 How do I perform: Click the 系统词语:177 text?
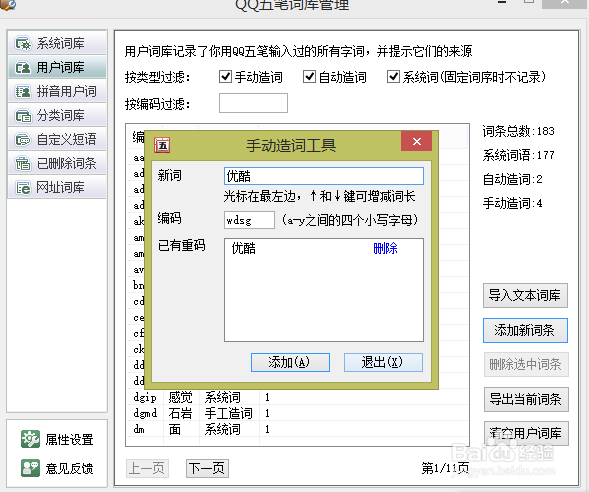coord(518,155)
